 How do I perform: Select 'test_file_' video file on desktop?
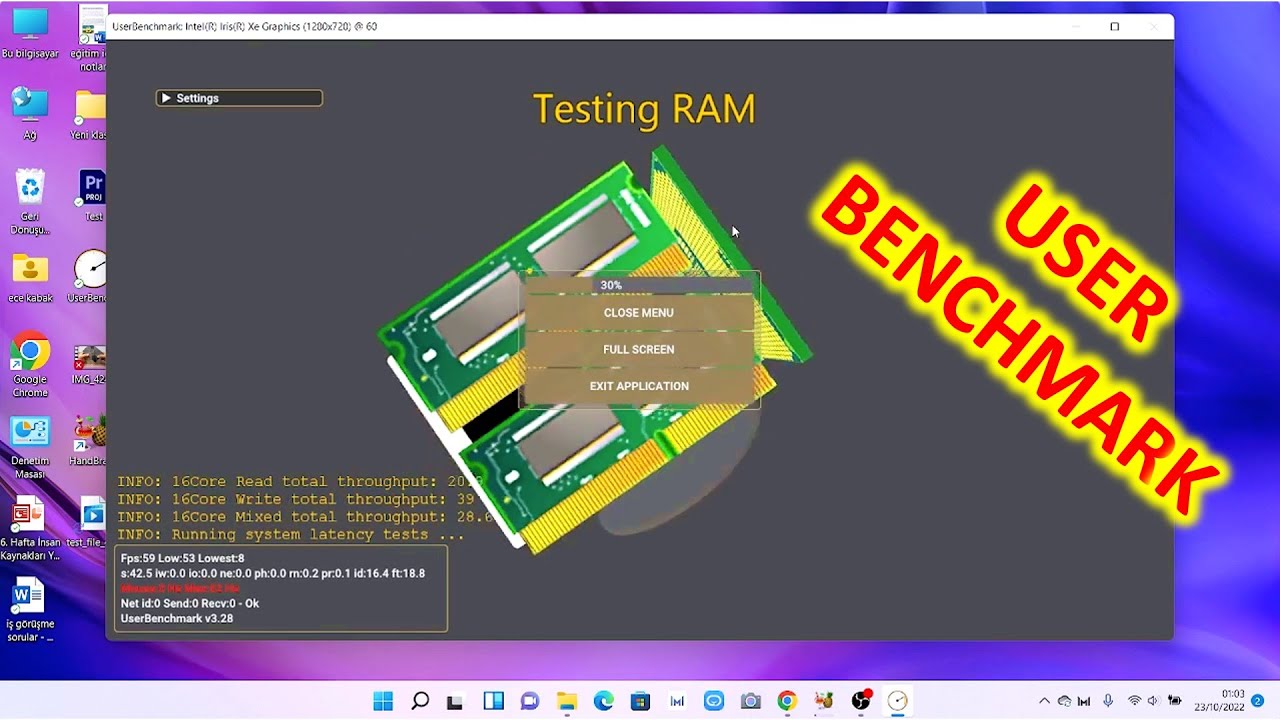tap(88, 522)
